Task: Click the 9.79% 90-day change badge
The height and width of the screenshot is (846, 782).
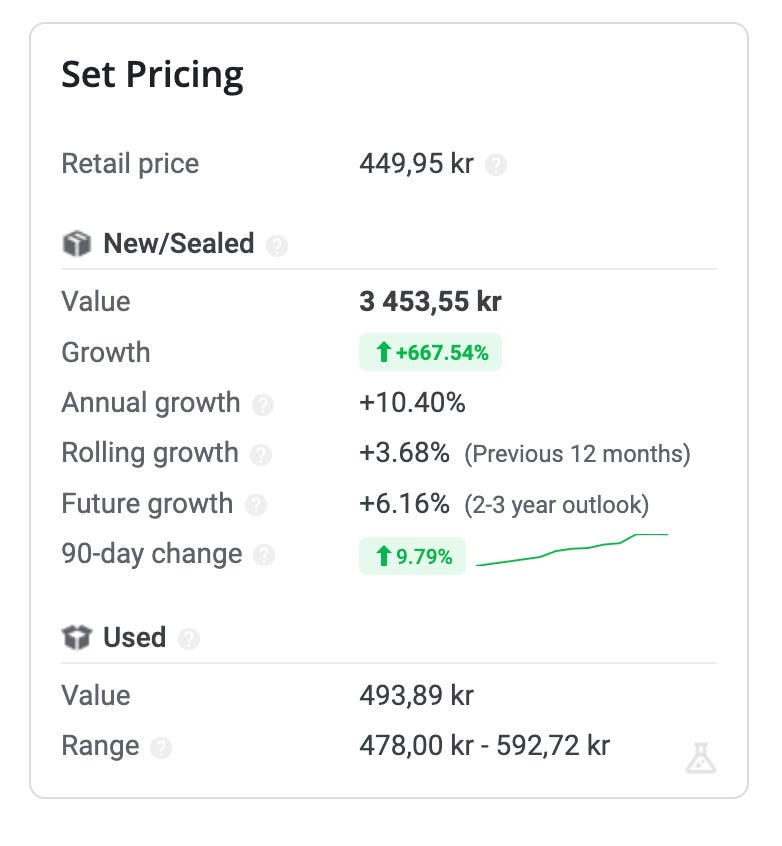Action: click(x=412, y=556)
